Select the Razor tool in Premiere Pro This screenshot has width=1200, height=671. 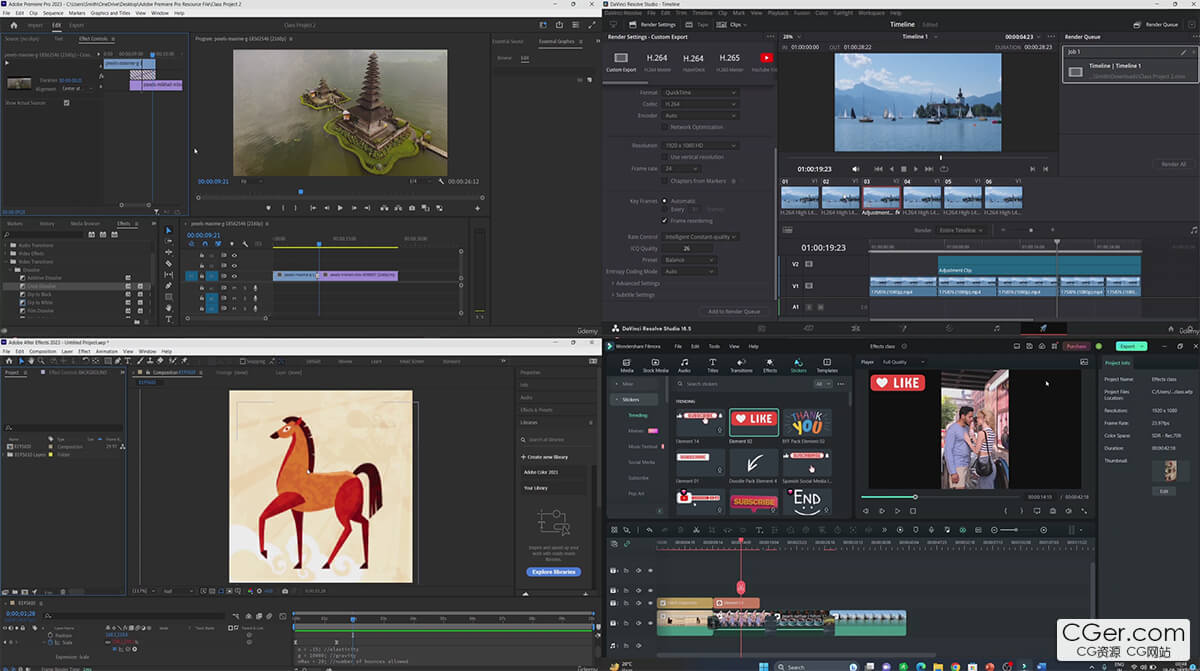(x=168, y=264)
